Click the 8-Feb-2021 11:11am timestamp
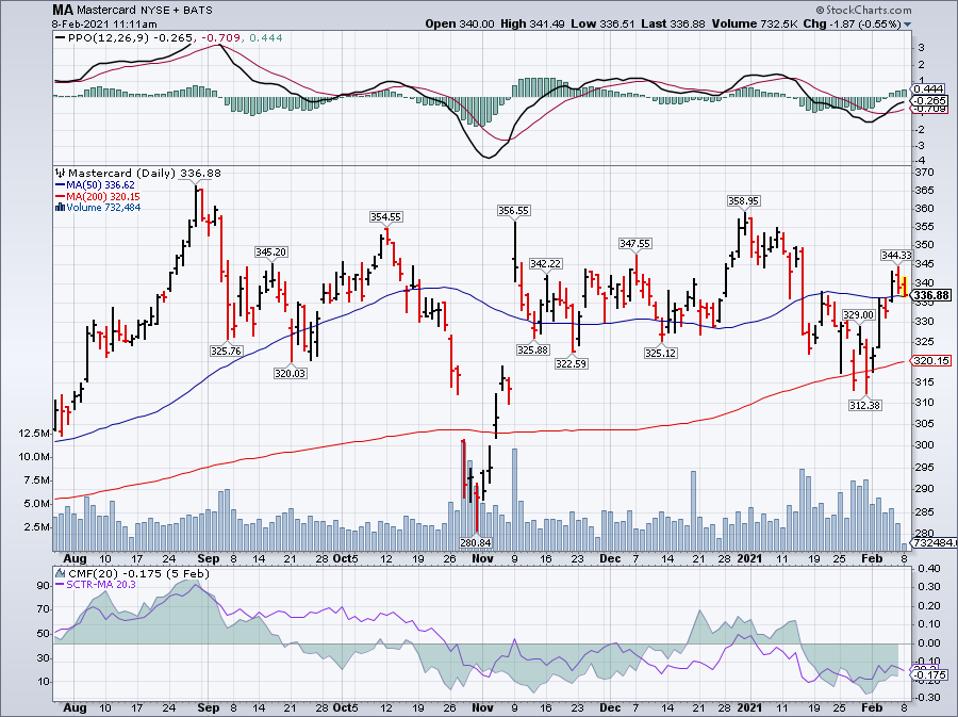958x717 pixels. click(104, 24)
